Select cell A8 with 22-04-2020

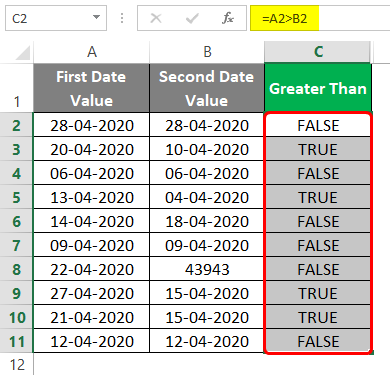[91, 269]
